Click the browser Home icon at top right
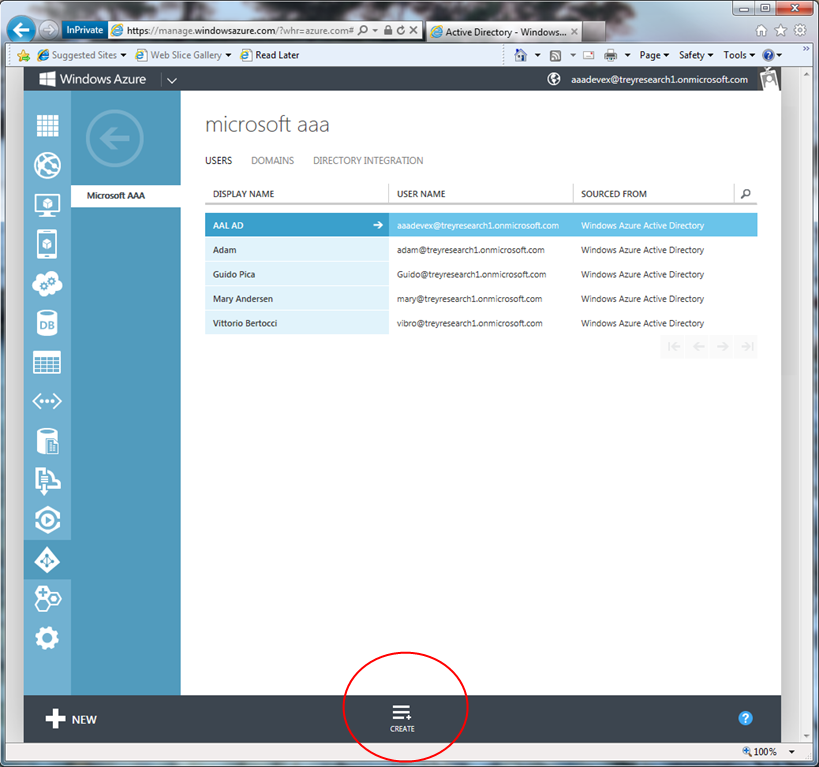 pyautogui.click(x=762, y=30)
